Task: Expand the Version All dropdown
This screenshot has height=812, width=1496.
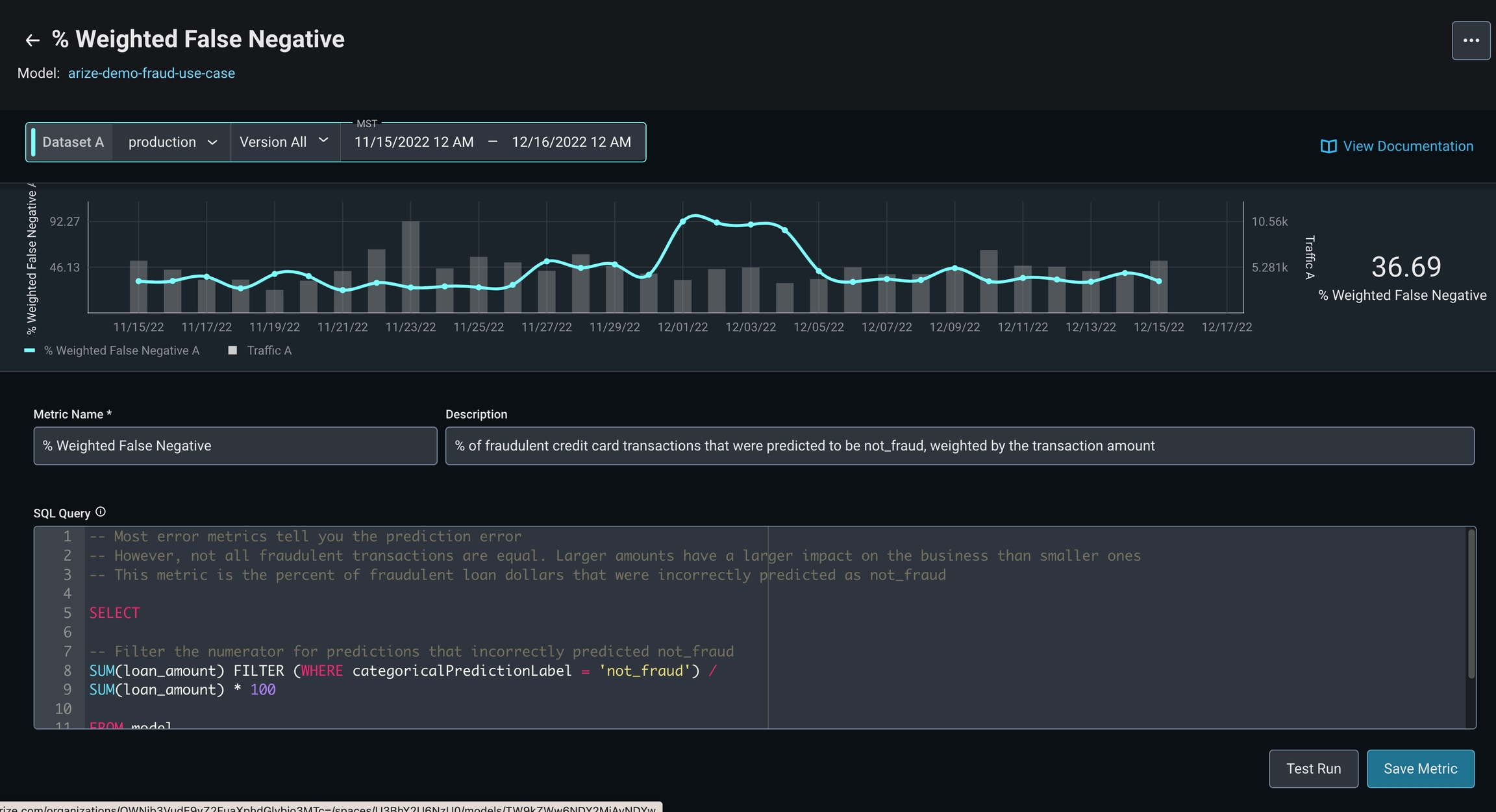Action: [x=284, y=142]
